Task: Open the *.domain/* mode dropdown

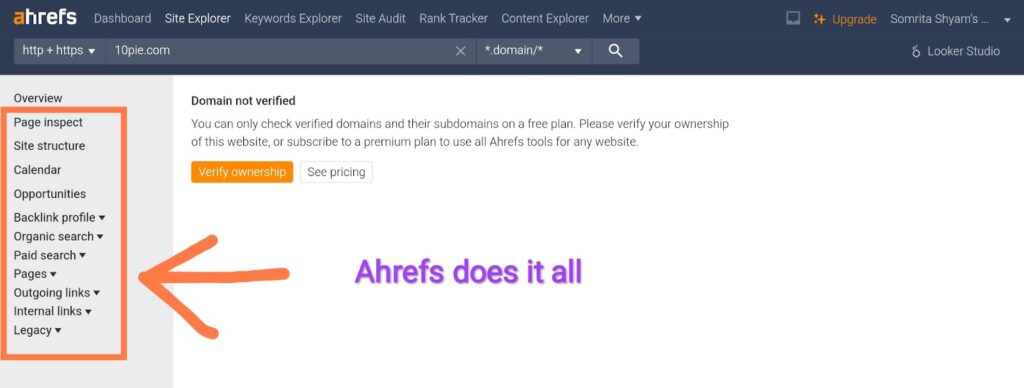Action: coord(534,51)
